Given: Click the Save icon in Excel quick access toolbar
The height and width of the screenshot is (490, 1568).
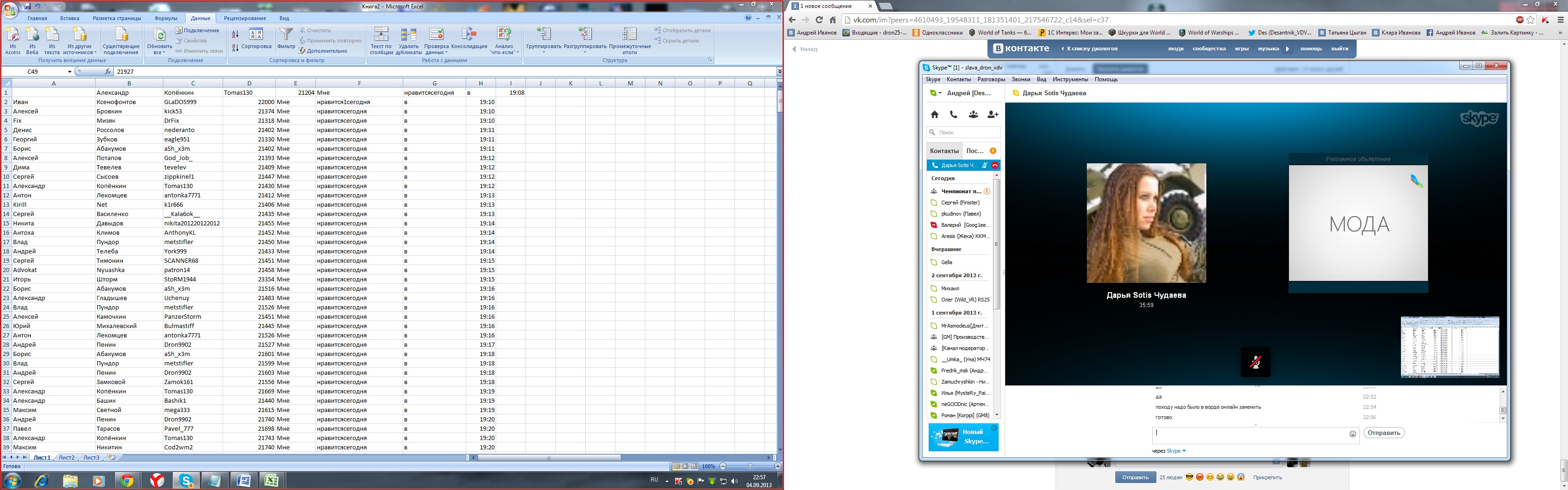Looking at the screenshot, I should click(28, 6).
